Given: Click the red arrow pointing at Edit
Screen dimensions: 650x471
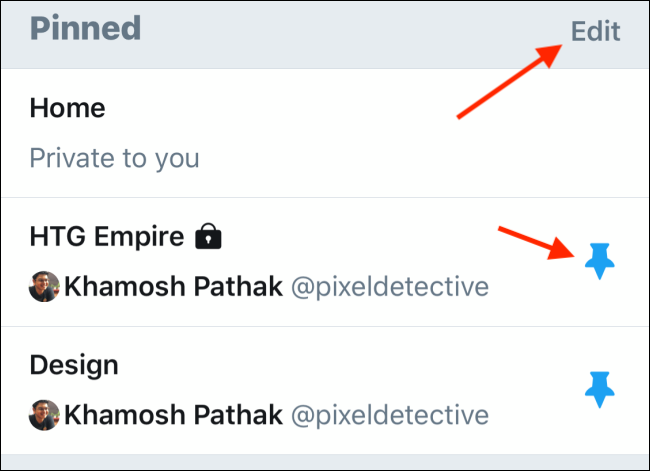Looking at the screenshot, I should click(x=507, y=82).
